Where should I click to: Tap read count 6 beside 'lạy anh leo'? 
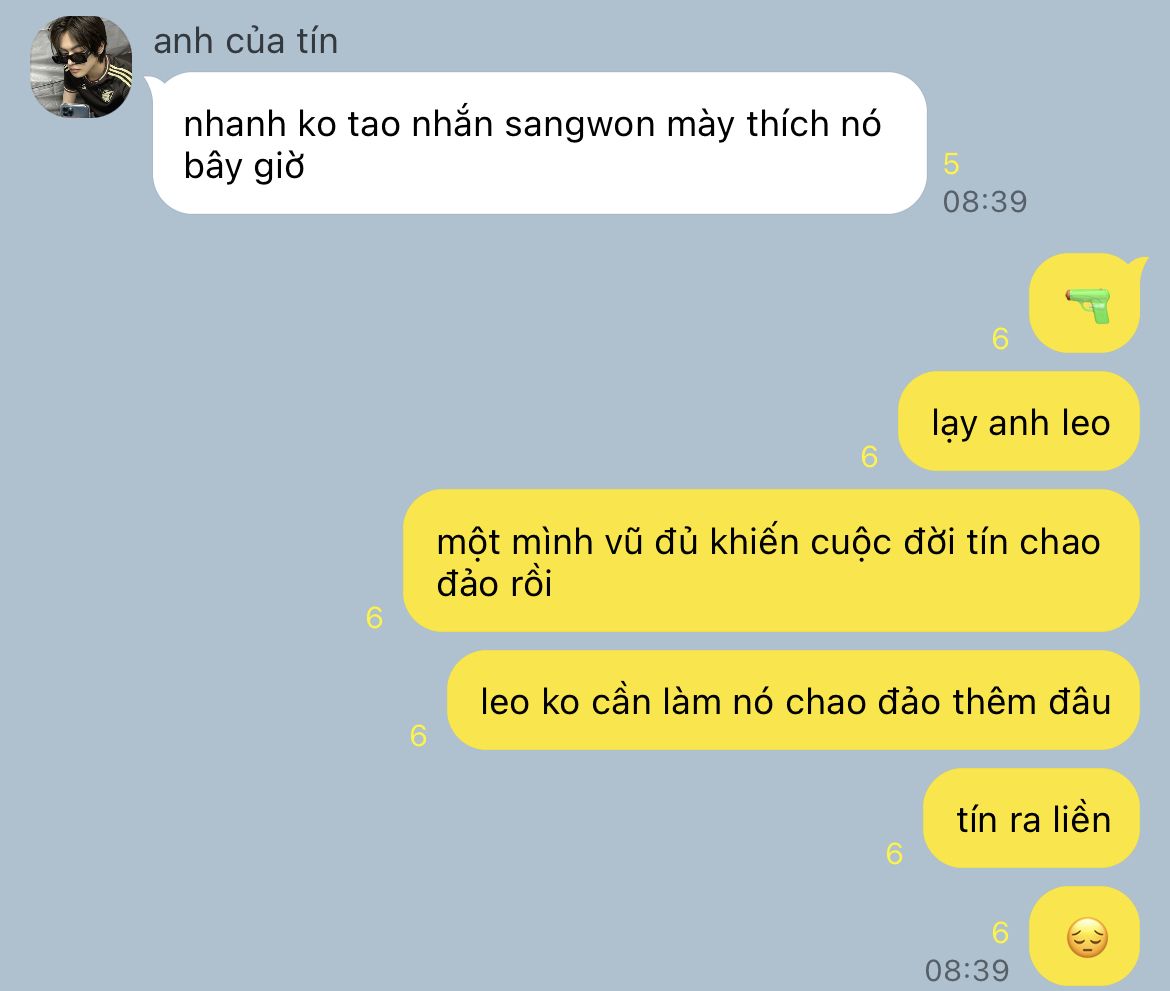869,457
